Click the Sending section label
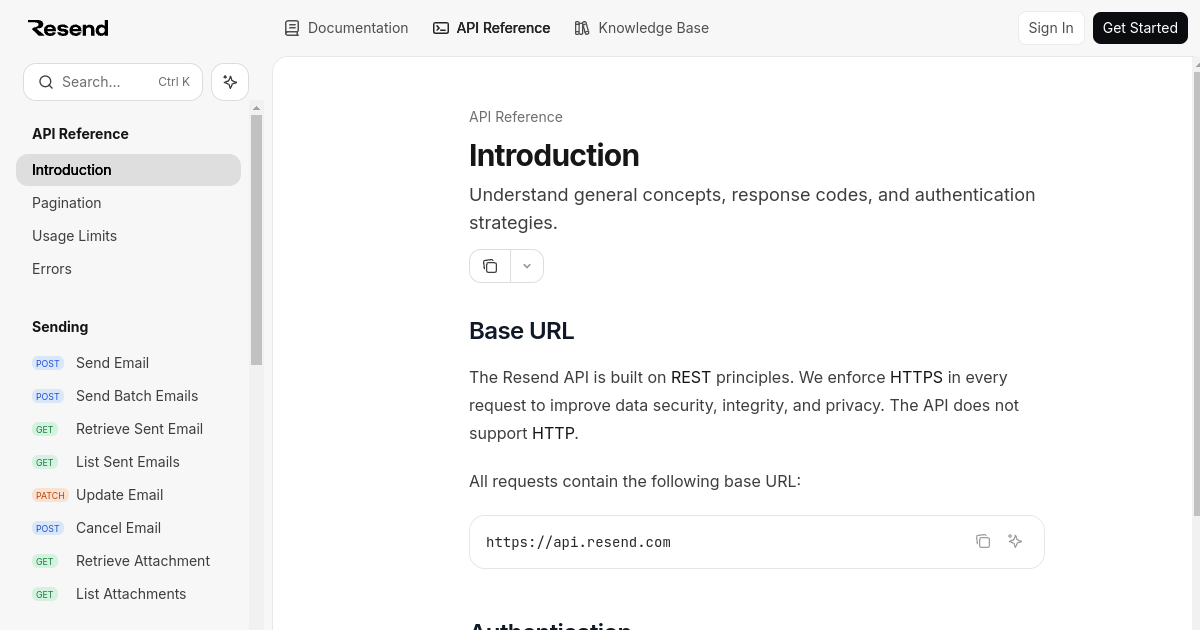Viewport: 1200px width, 630px height. [60, 327]
